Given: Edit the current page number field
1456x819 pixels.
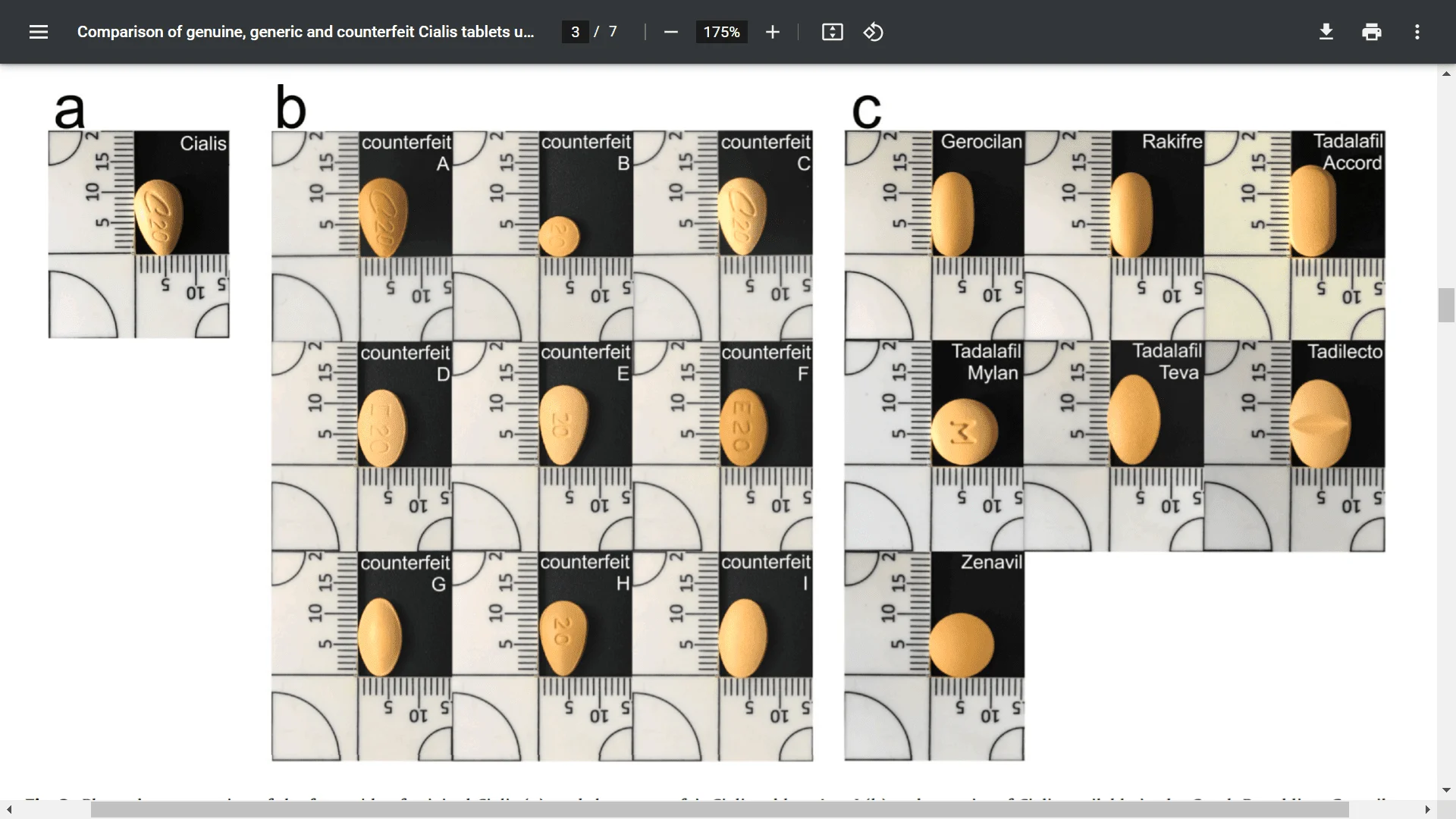Looking at the screenshot, I should (576, 32).
